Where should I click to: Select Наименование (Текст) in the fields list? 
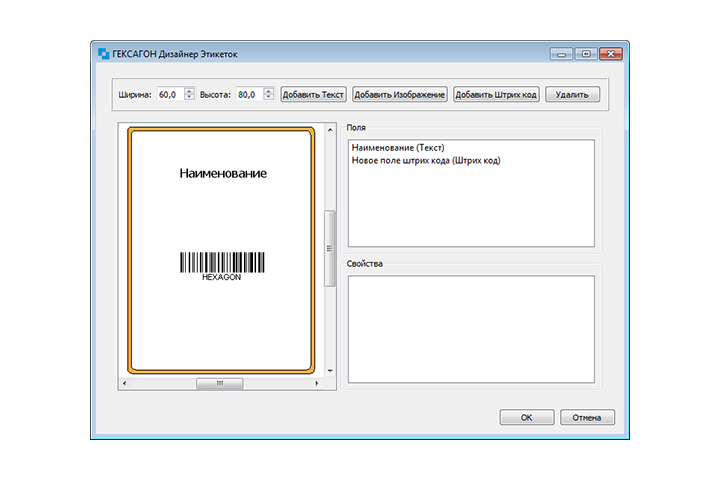pos(397,148)
